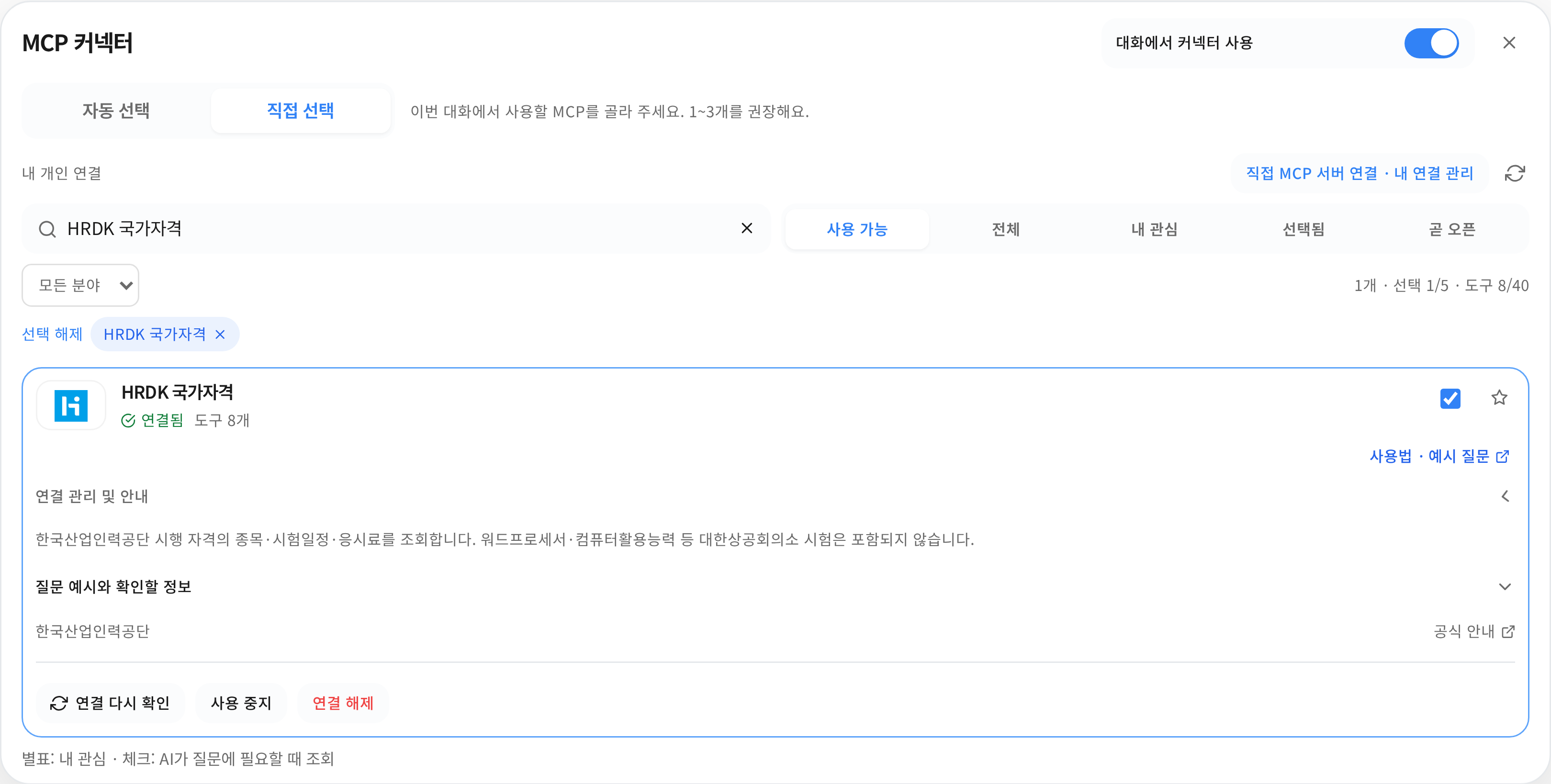Click 선택 해제 to clear selections
Viewport: 1551px width, 784px height.
tap(52, 334)
